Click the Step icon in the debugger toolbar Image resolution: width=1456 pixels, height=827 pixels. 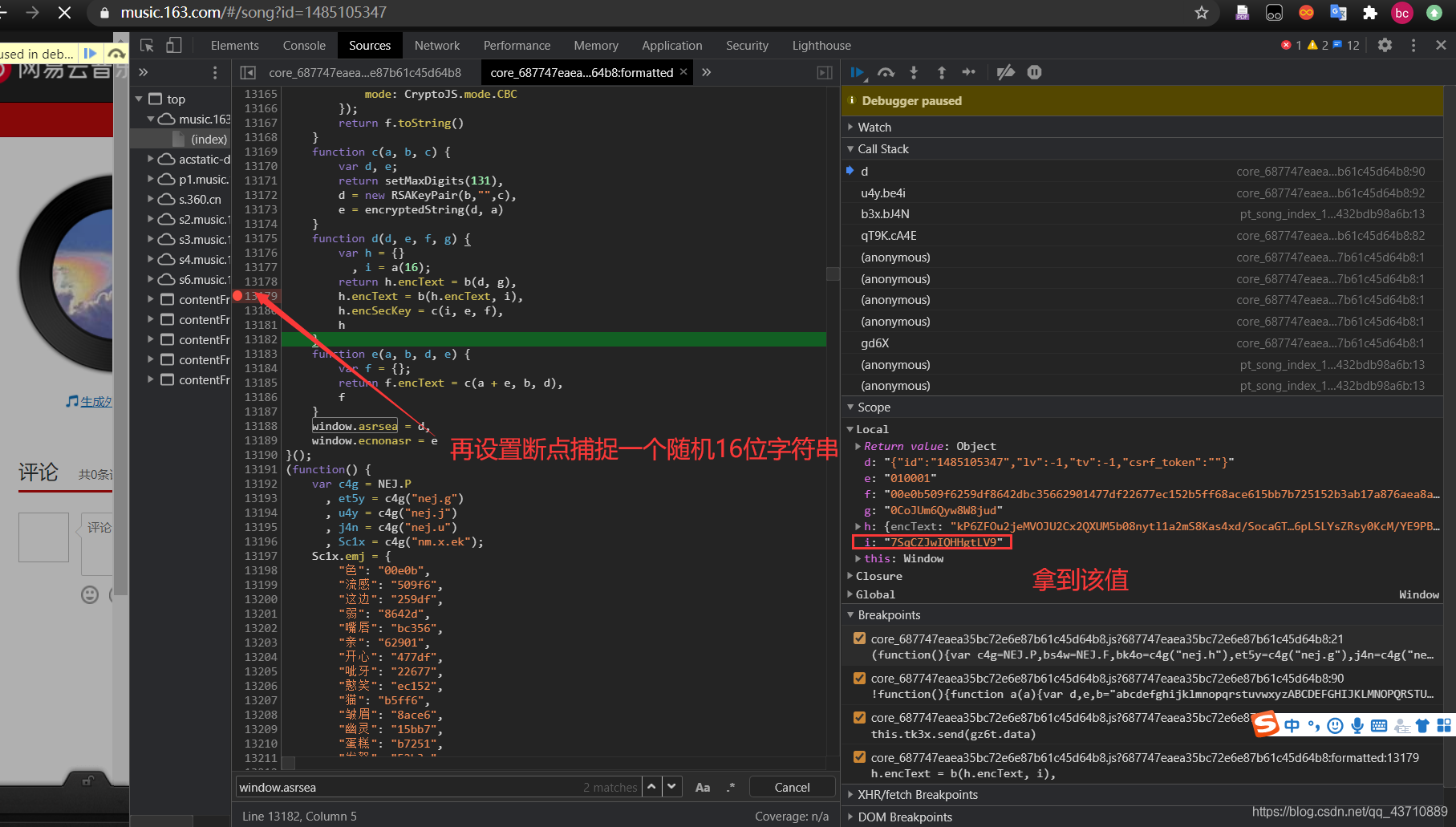click(x=969, y=72)
